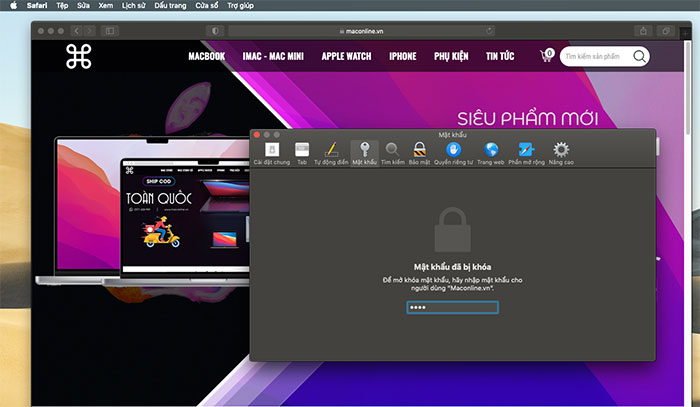
Task: Open the IMAC - MAC MINI nav link
Action: click(x=273, y=56)
